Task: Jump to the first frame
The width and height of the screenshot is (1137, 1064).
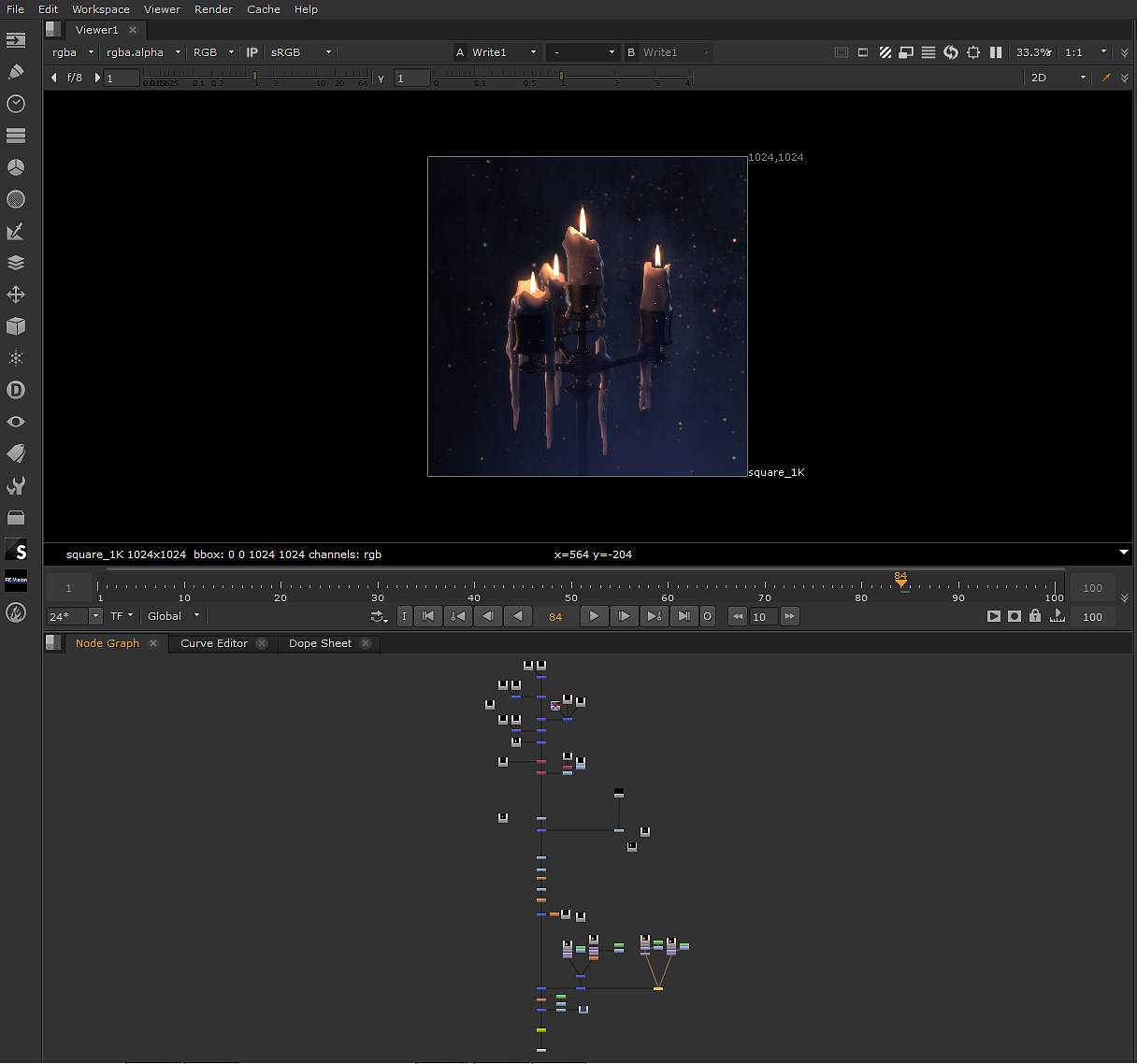Action: click(x=427, y=616)
